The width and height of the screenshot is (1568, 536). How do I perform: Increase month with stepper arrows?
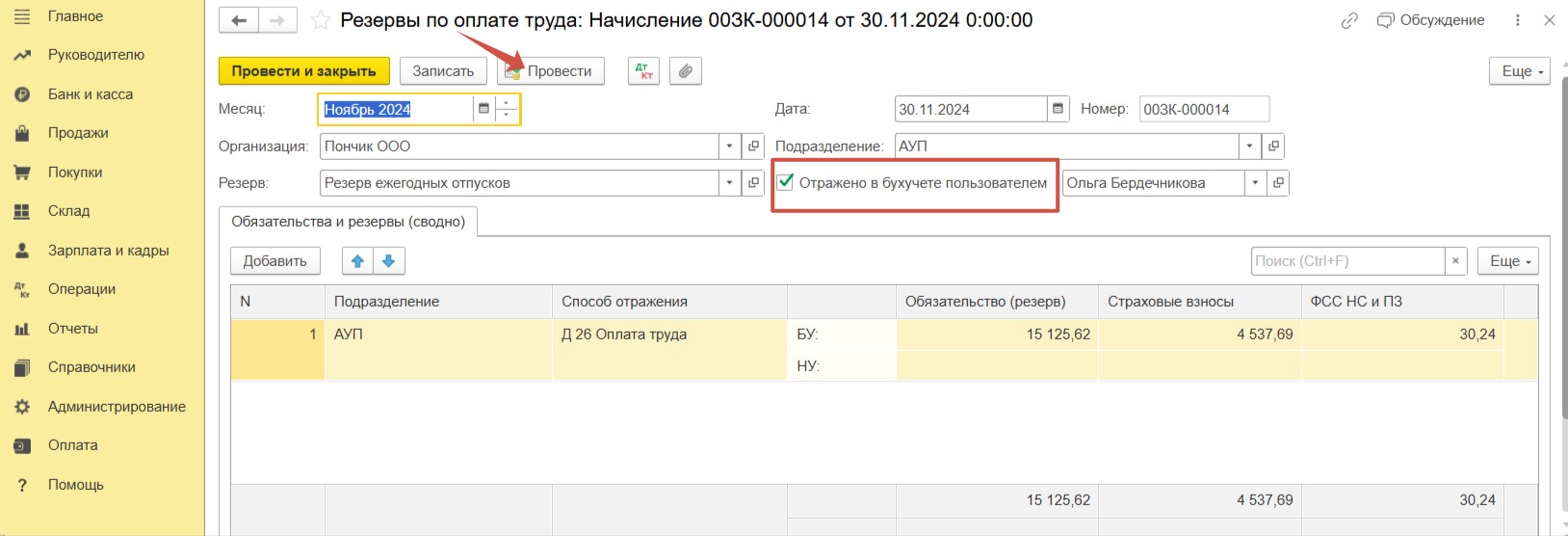[x=507, y=103]
